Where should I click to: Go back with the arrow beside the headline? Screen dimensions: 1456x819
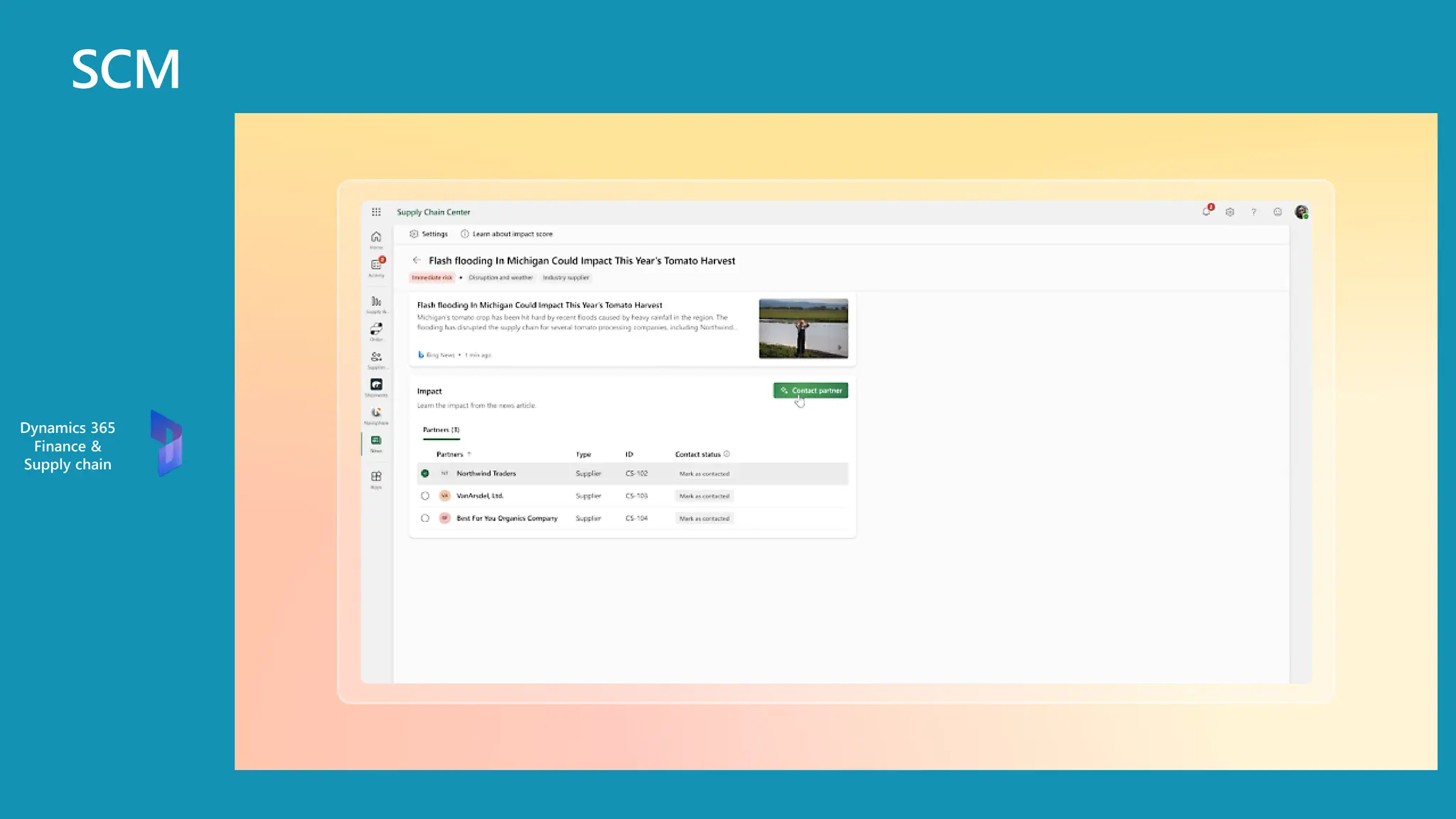417,260
